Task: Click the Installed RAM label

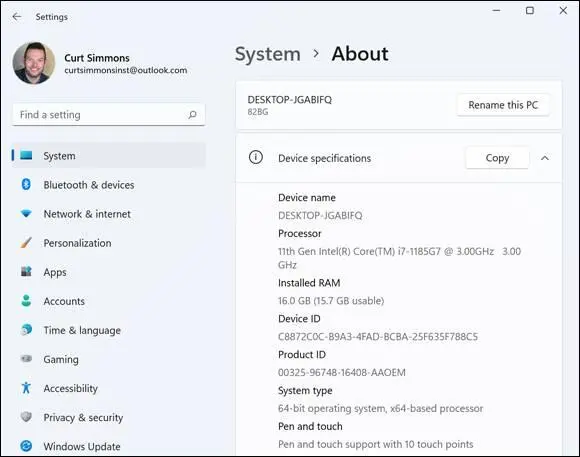Action: pos(309,283)
